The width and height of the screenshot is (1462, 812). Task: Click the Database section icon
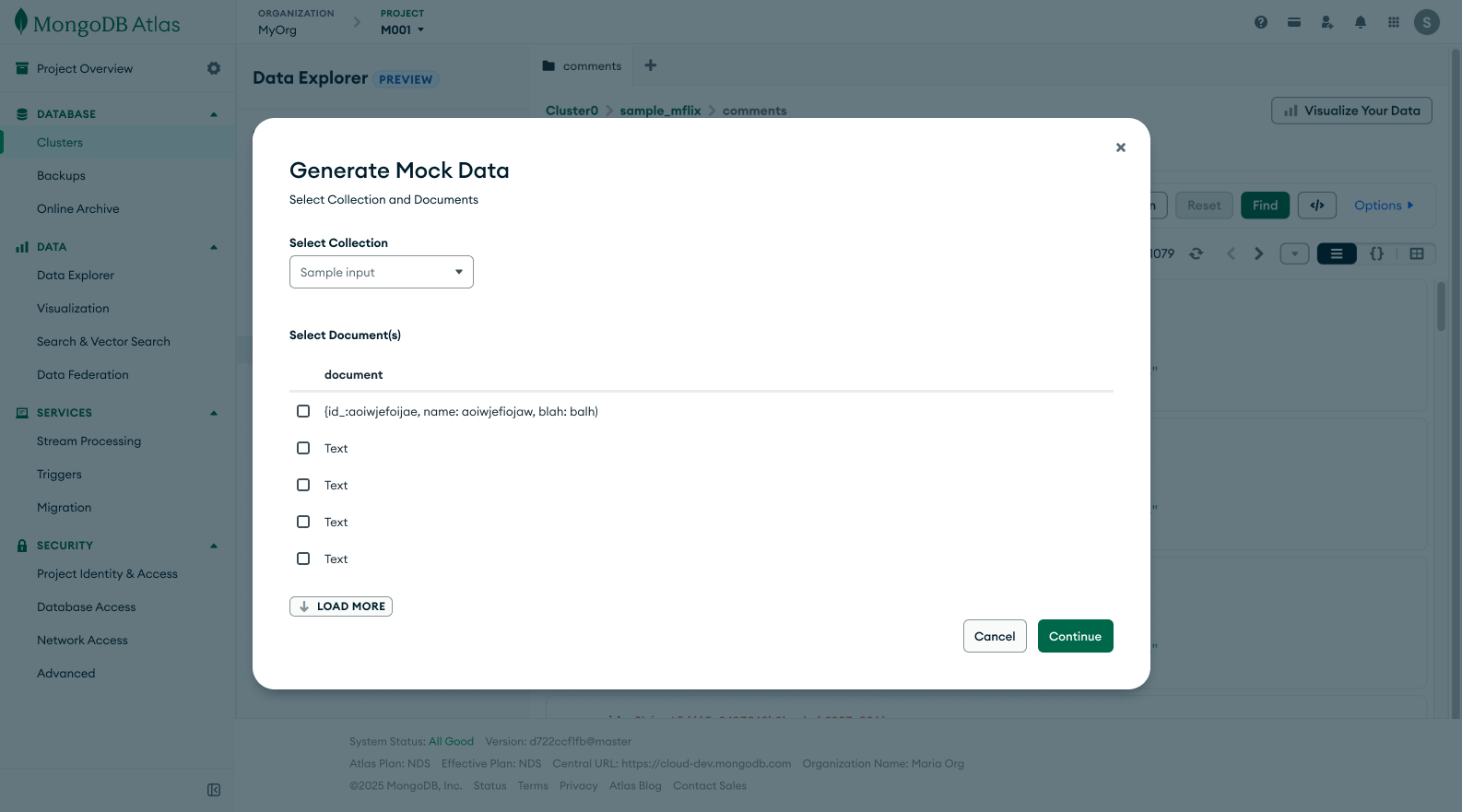22,114
